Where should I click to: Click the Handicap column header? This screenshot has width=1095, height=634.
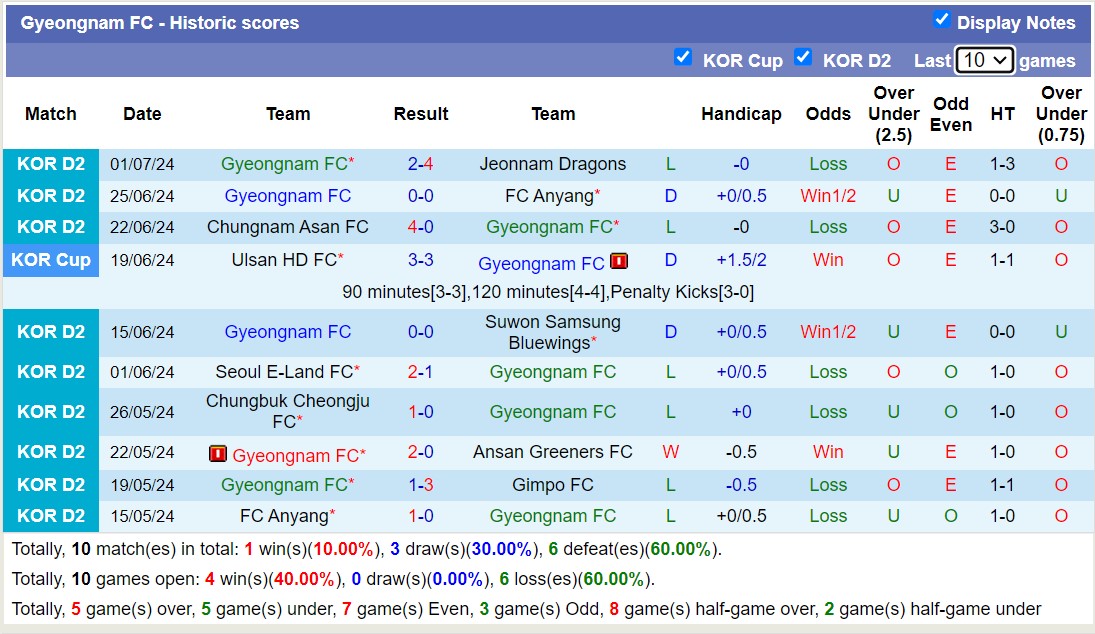point(741,114)
